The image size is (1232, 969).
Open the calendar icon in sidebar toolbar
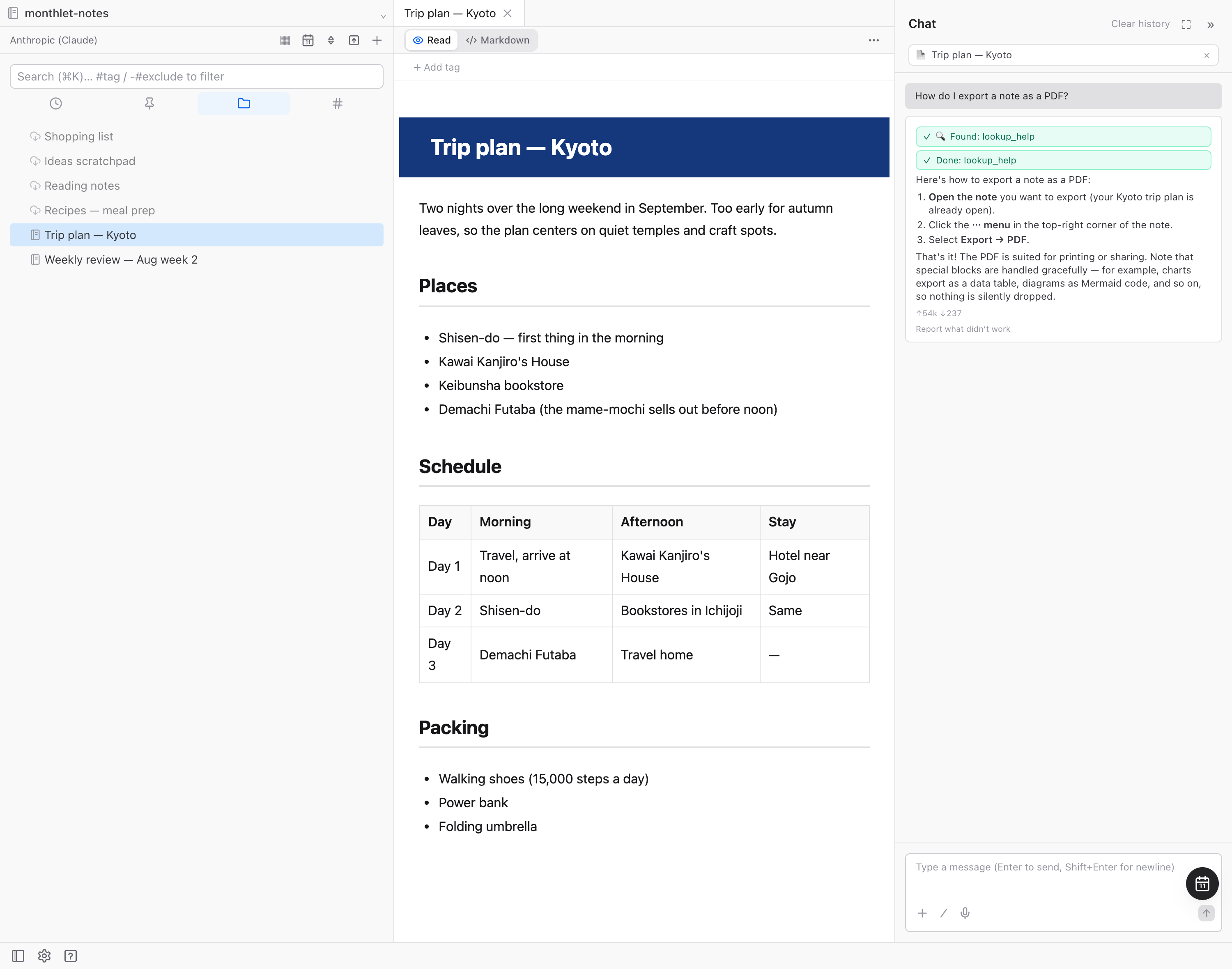[x=308, y=40]
